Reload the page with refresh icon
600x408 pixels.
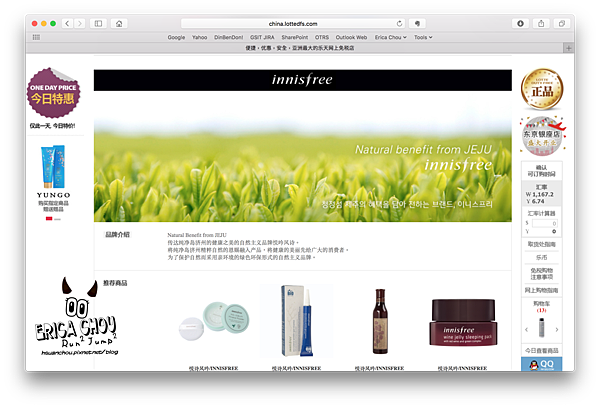pyautogui.click(x=399, y=24)
